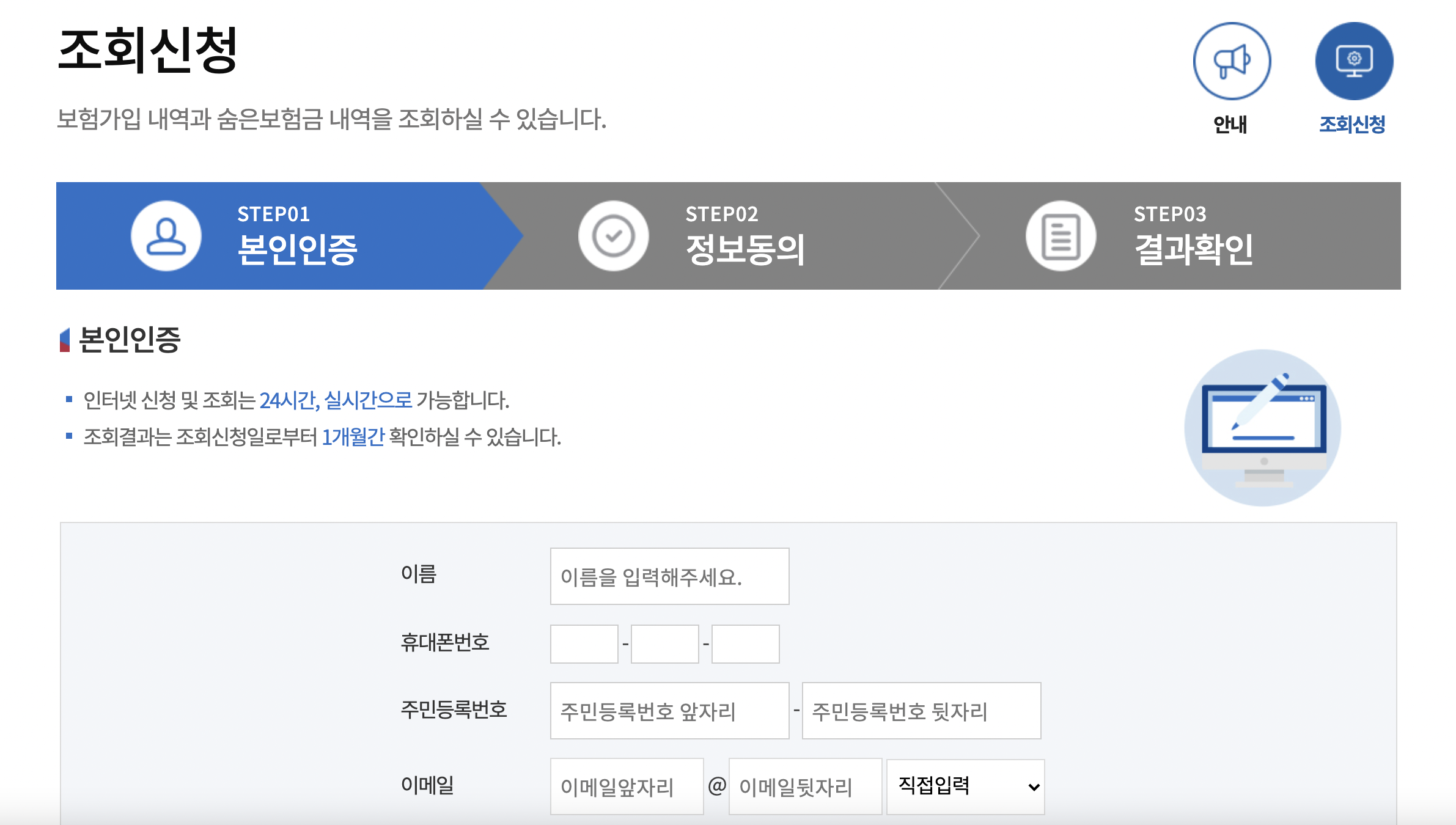1456x825 pixels.
Task: Click the 조회신청 text link
Action: 1352,125
